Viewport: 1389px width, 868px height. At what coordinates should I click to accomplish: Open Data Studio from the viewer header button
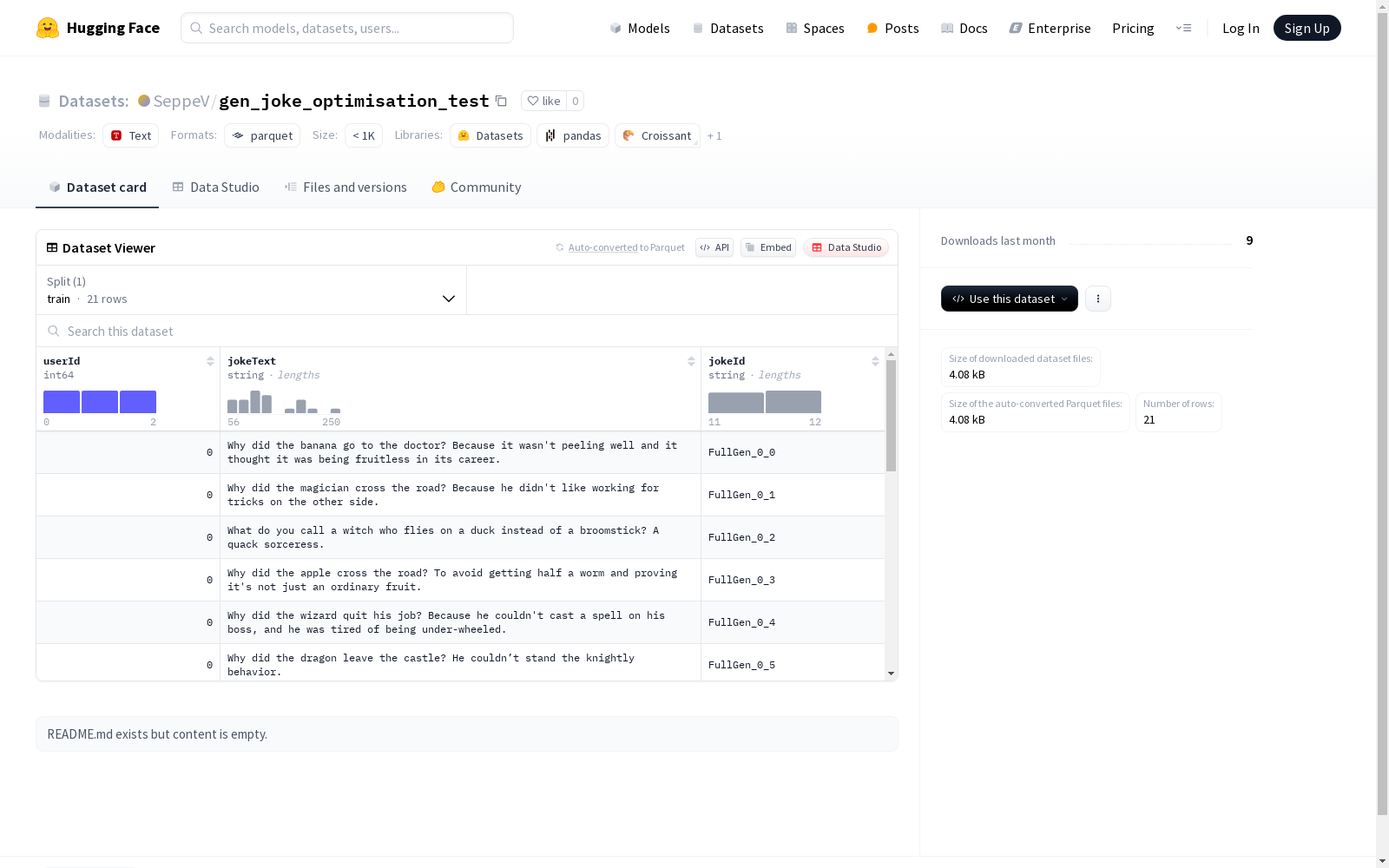[846, 247]
